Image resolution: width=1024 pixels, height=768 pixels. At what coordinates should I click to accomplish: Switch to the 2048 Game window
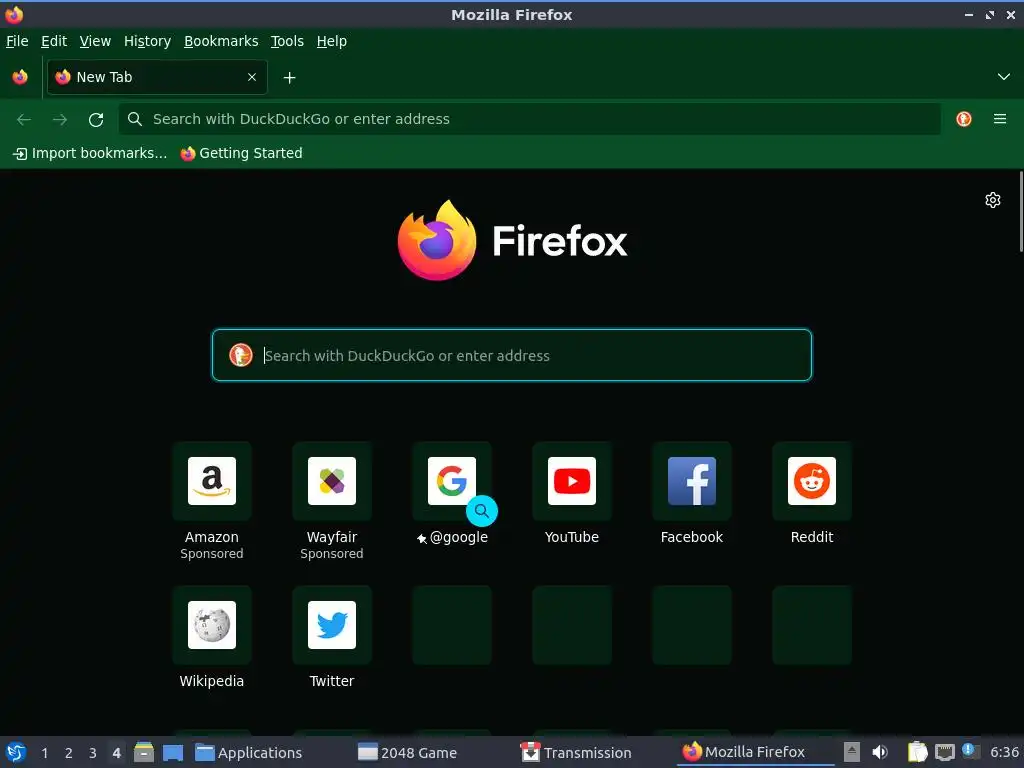pyautogui.click(x=408, y=752)
